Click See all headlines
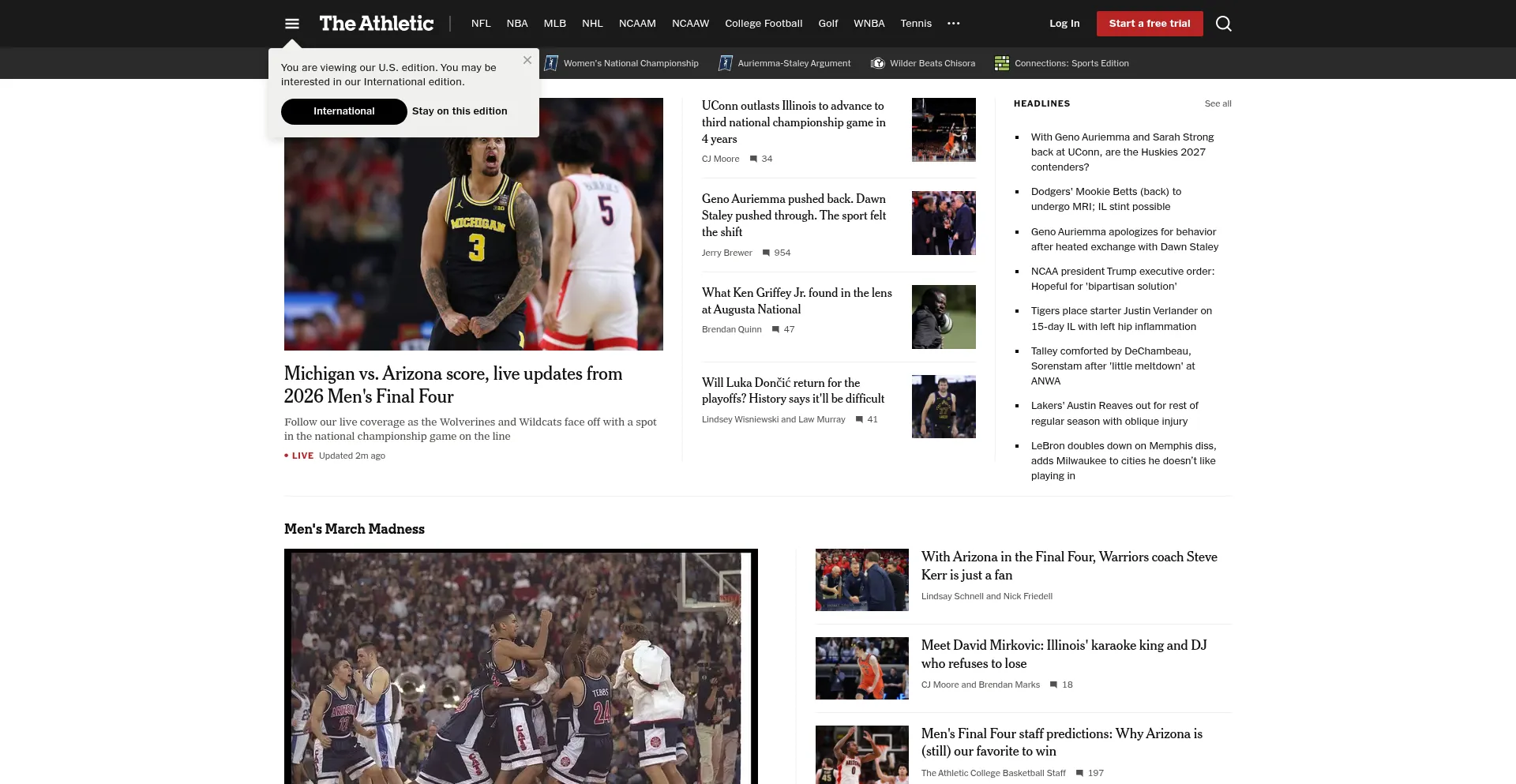The height and width of the screenshot is (784, 1516). click(1218, 103)
